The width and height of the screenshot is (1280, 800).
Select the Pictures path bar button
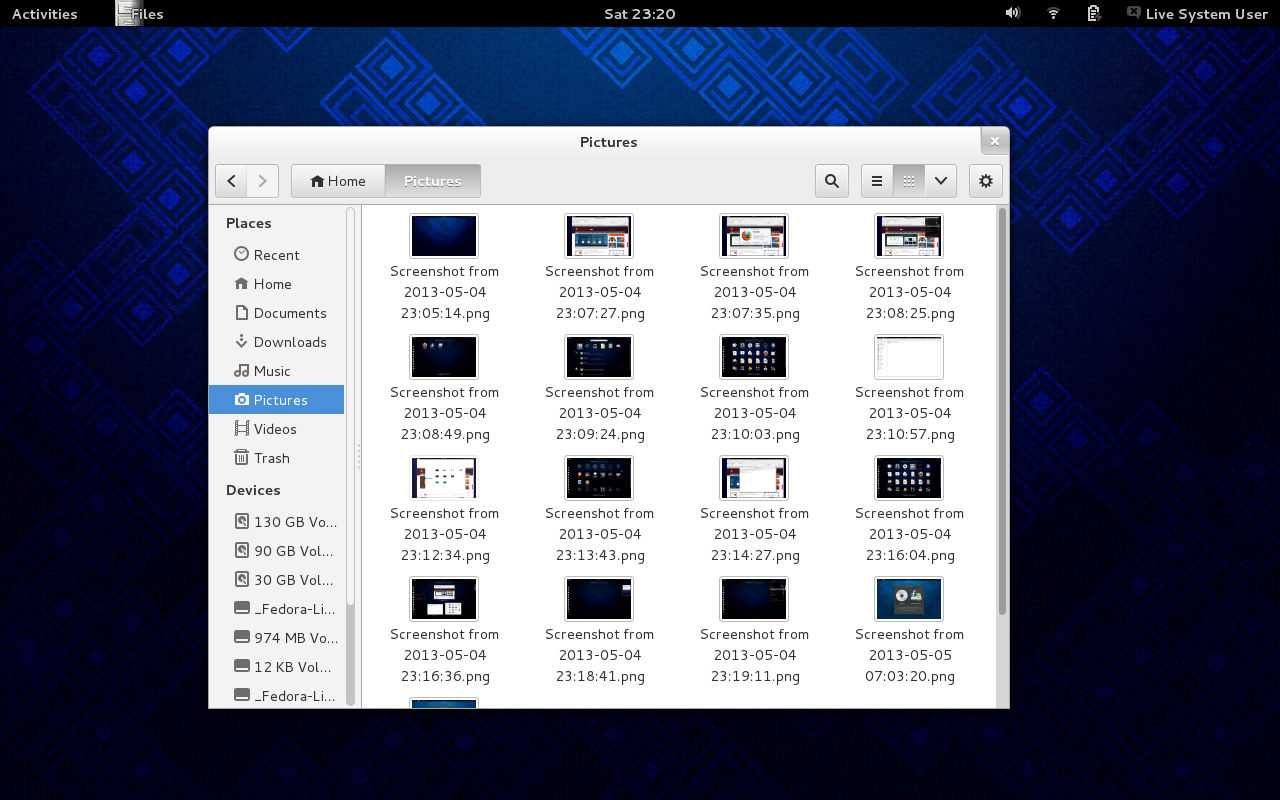433,181
